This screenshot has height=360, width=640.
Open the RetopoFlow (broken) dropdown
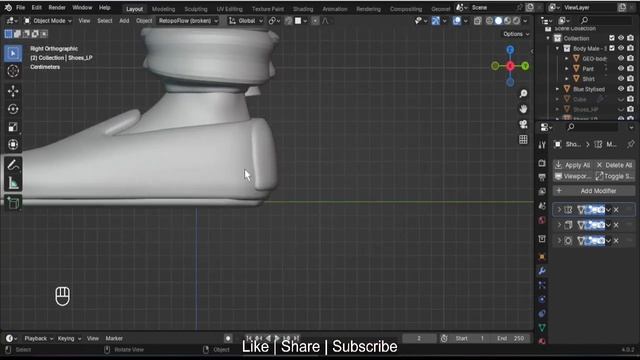pyautogui.click(x=188, y=21)
